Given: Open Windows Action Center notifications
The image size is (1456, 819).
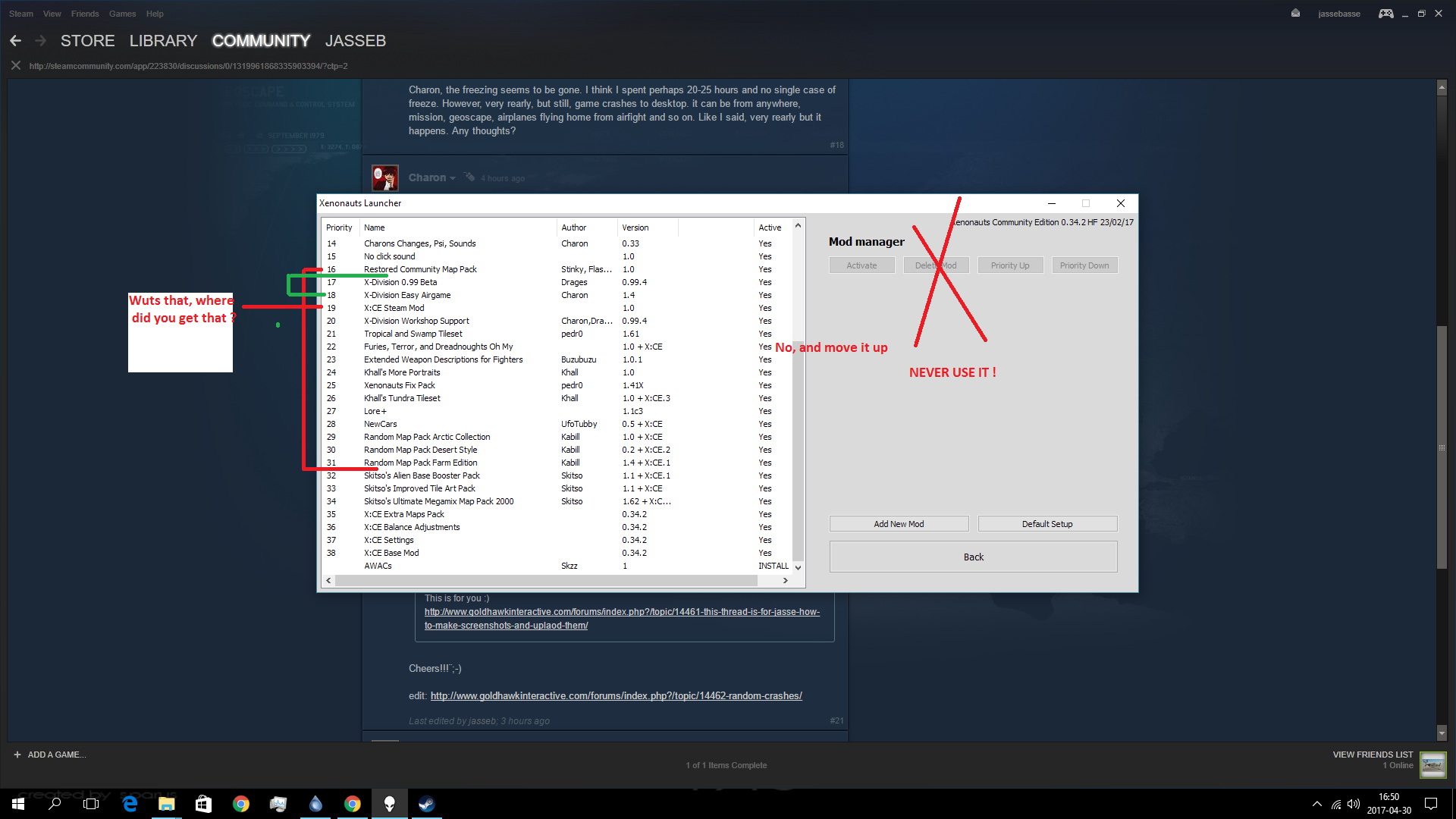Looking at the screenshot, I should click(x=1431, y=804).
